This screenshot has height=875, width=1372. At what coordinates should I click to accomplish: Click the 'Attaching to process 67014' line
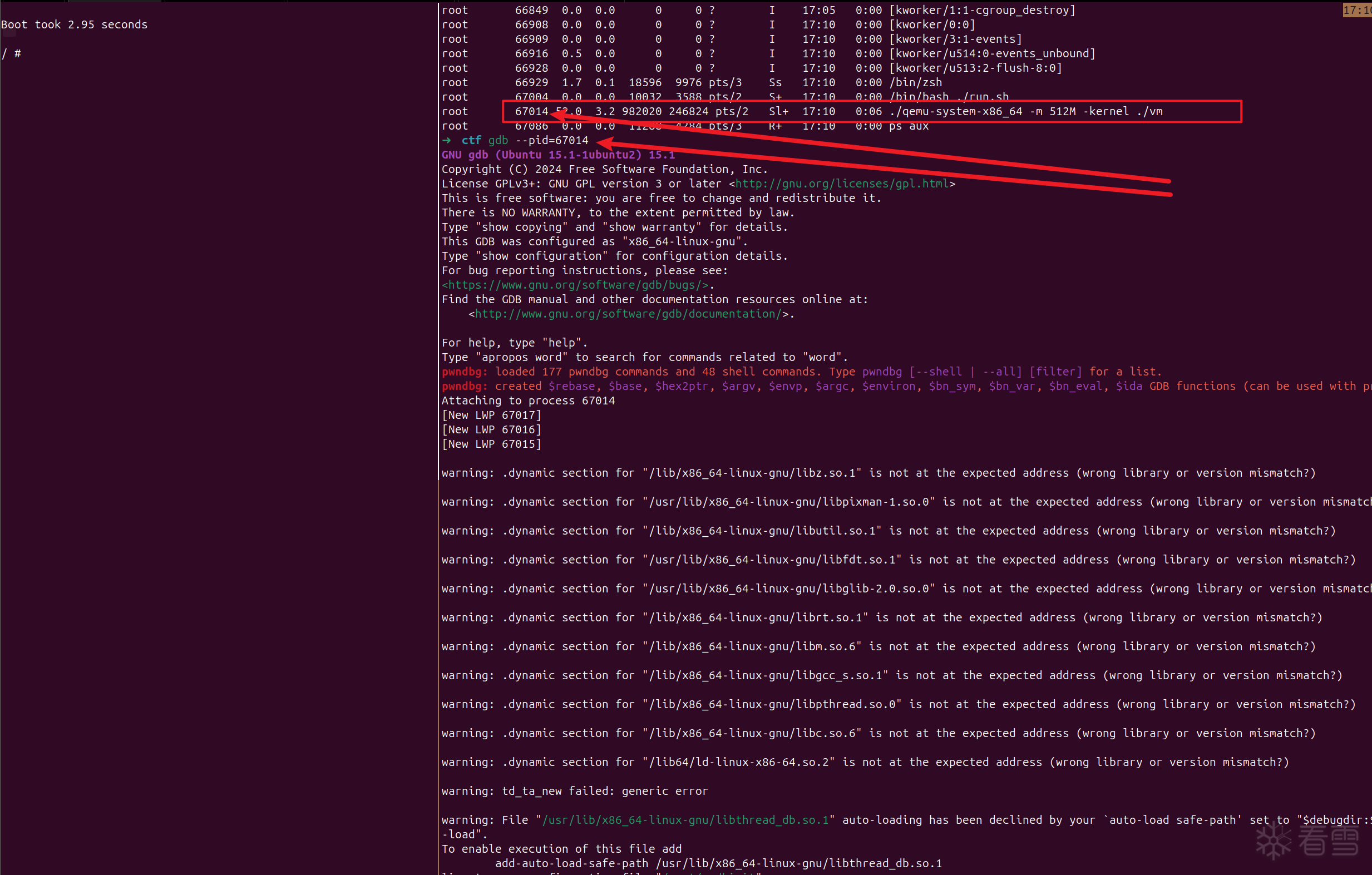tap(528, 401)
